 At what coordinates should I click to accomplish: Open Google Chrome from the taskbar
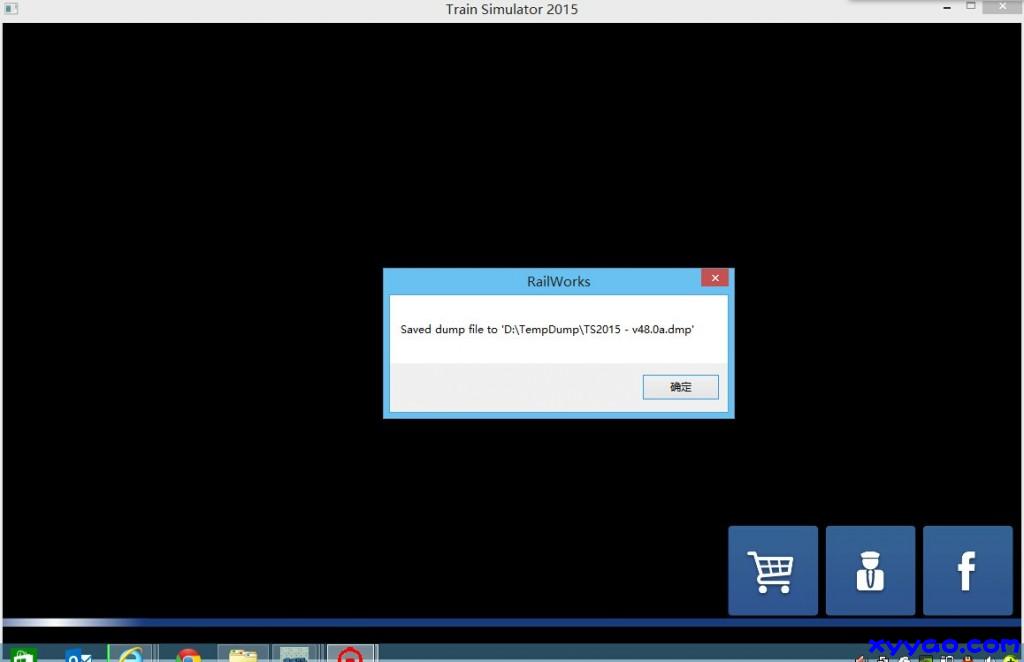[188, 654]
